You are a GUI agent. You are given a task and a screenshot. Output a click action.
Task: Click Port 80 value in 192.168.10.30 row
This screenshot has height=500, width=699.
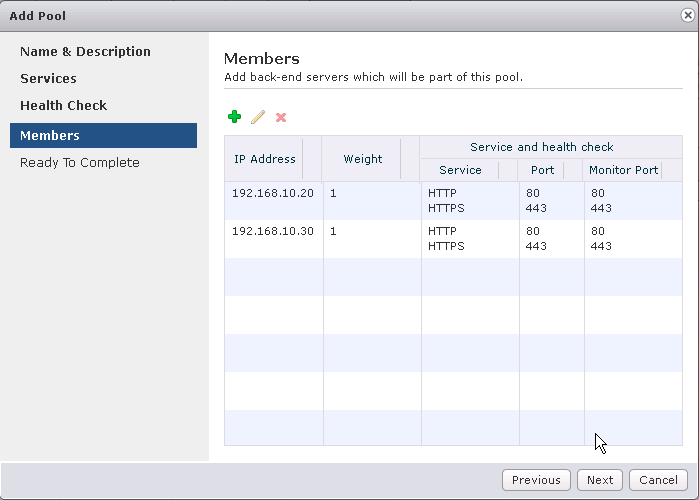(533, 231)
